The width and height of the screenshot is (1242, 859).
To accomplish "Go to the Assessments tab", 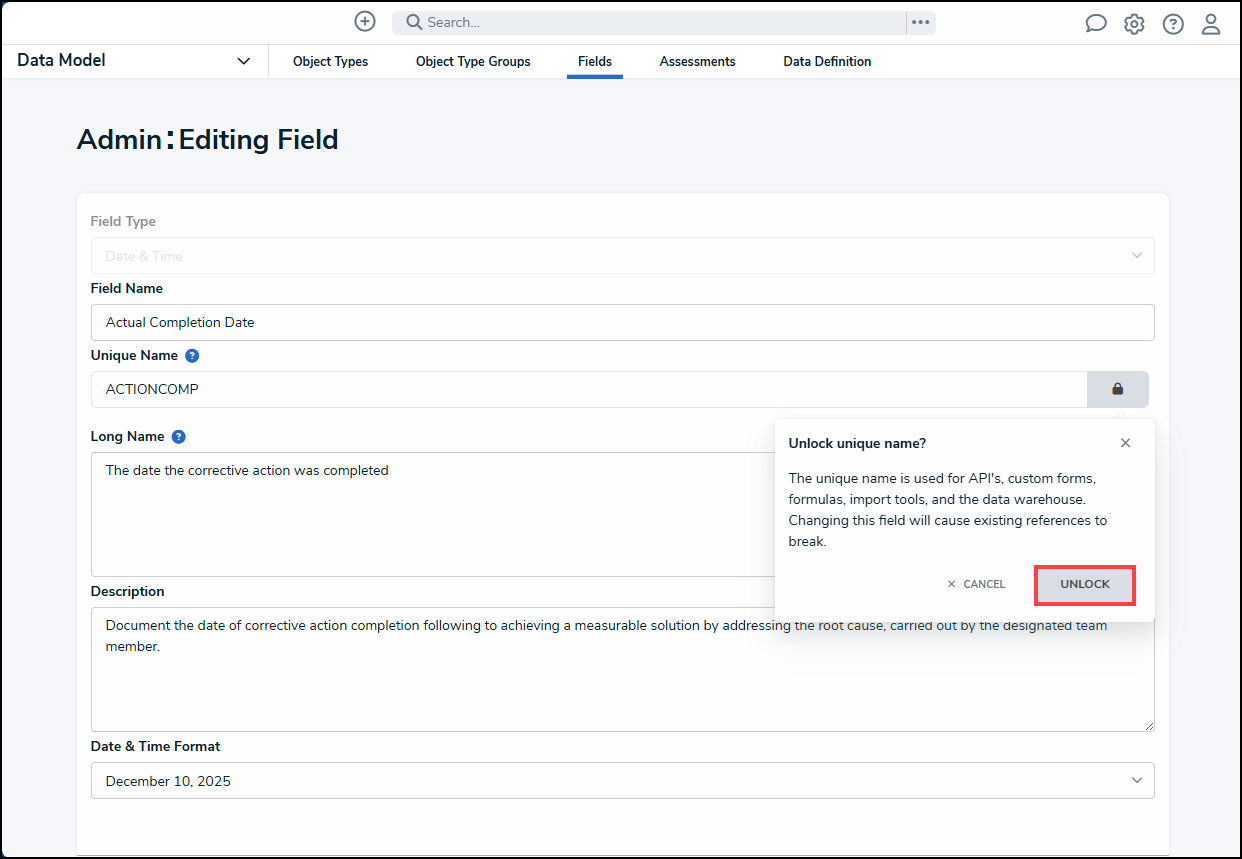I will coord(697,62).
